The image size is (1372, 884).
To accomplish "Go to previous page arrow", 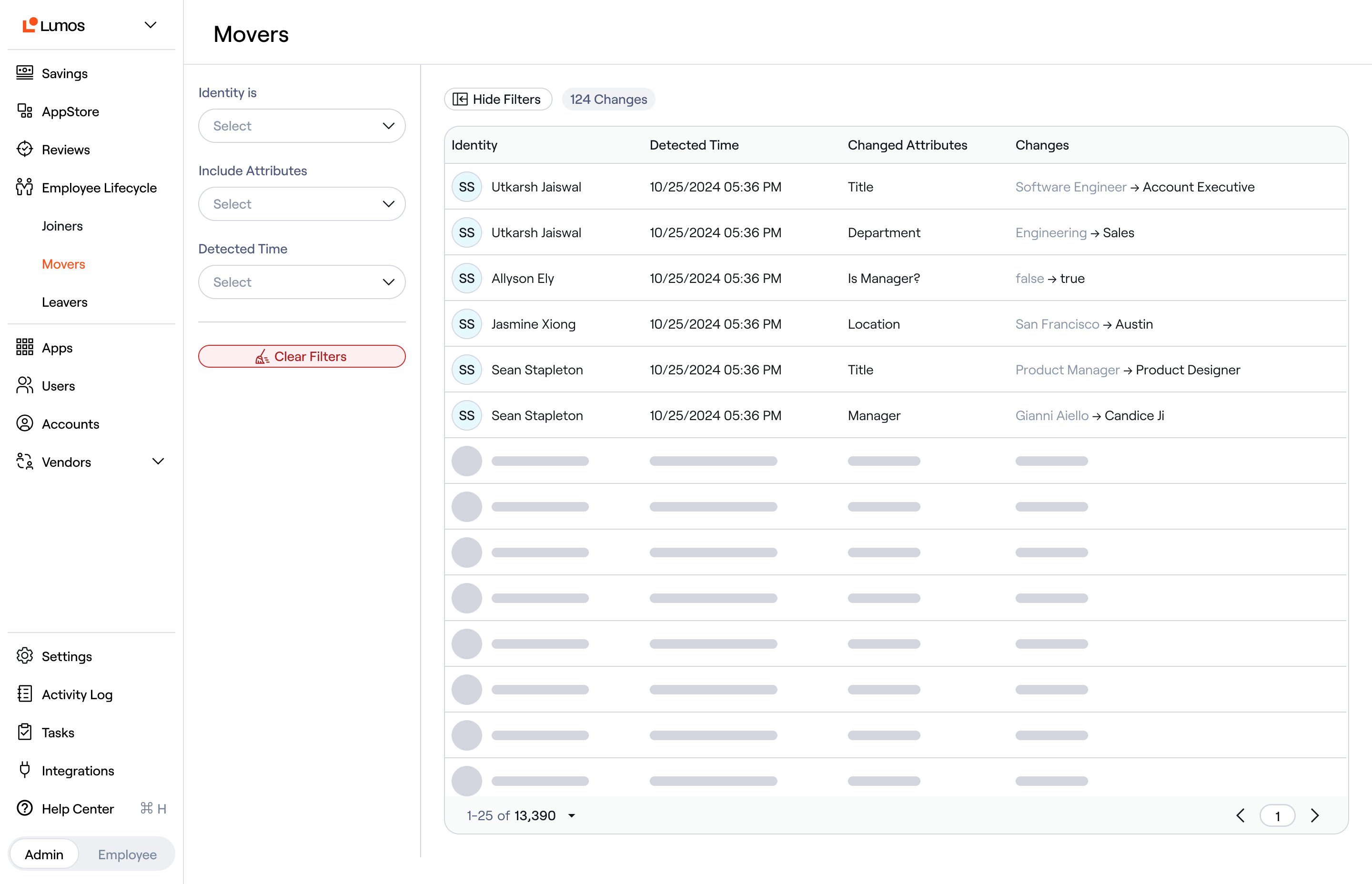I will click(1241, 816).
